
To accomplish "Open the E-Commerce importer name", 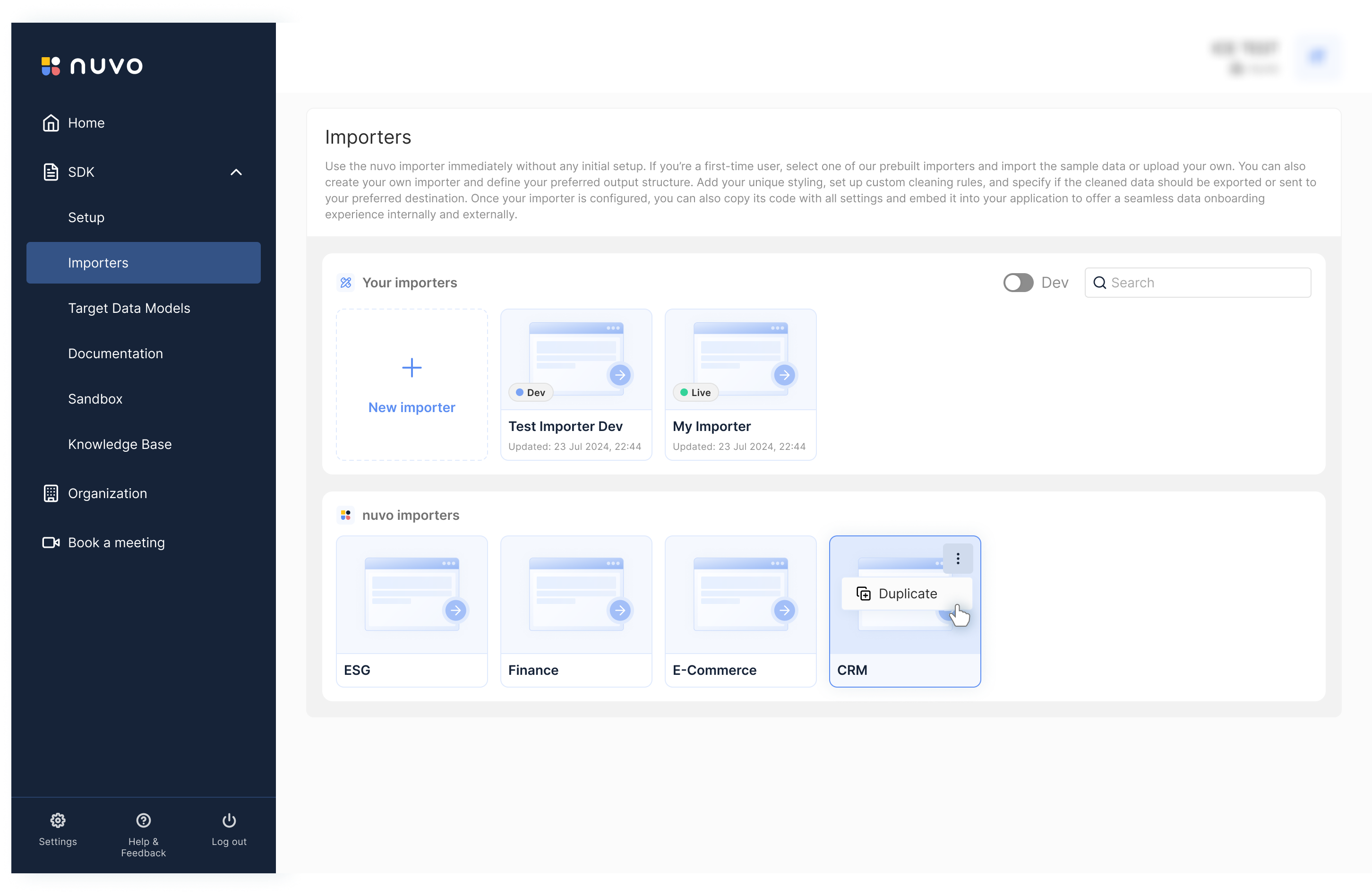I will pos(714,670).
